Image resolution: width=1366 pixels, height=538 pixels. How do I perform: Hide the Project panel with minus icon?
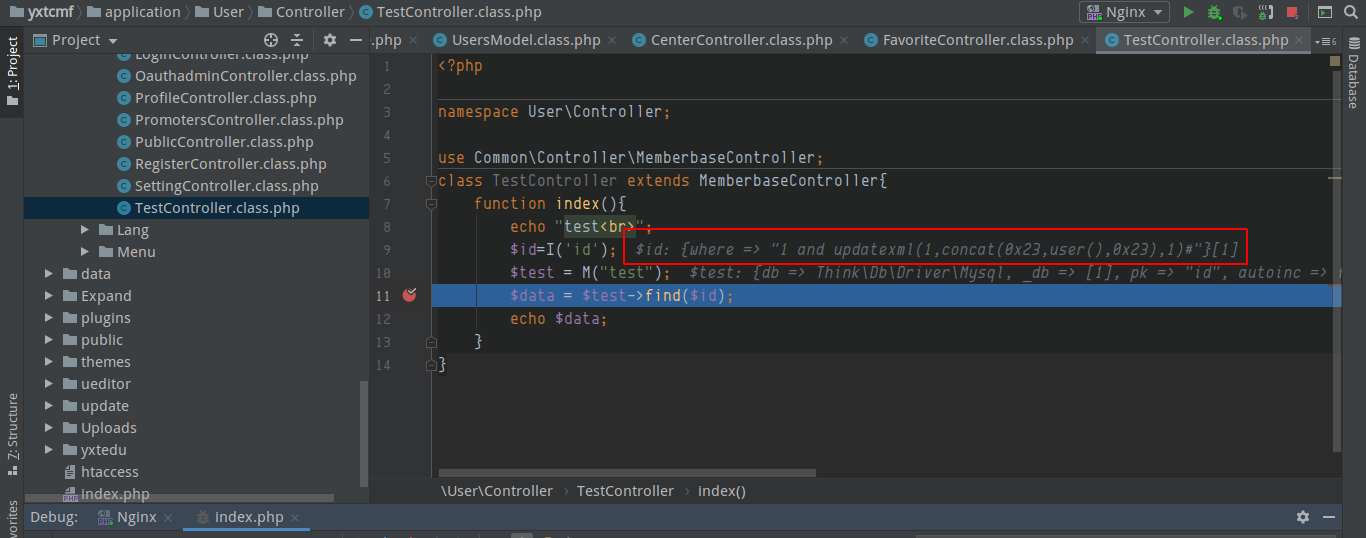click(356, 40)
